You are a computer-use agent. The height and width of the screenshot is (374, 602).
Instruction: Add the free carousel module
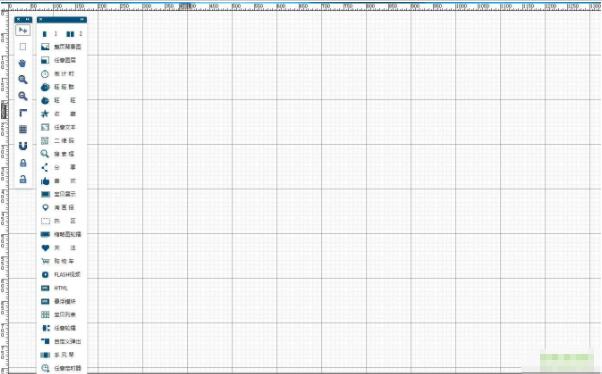point(59,328)
